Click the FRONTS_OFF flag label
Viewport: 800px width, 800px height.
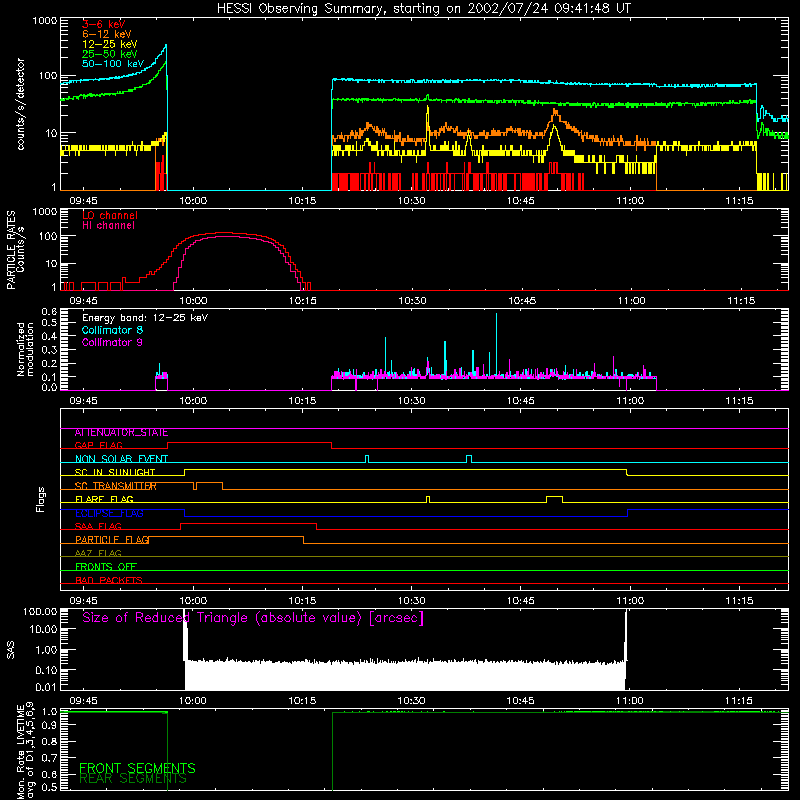[106, 567]
